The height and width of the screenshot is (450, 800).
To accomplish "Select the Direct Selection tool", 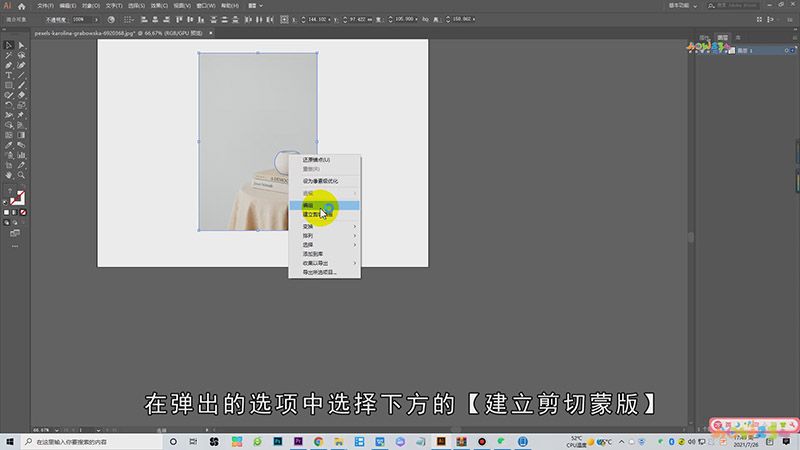I will (x=21, y=45).
